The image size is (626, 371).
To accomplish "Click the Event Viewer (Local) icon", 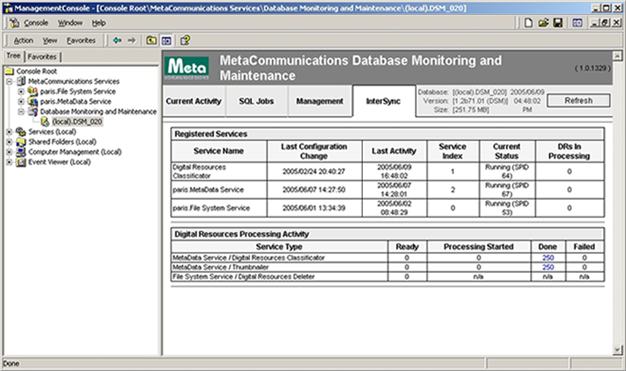I will (x=21, y=162).
